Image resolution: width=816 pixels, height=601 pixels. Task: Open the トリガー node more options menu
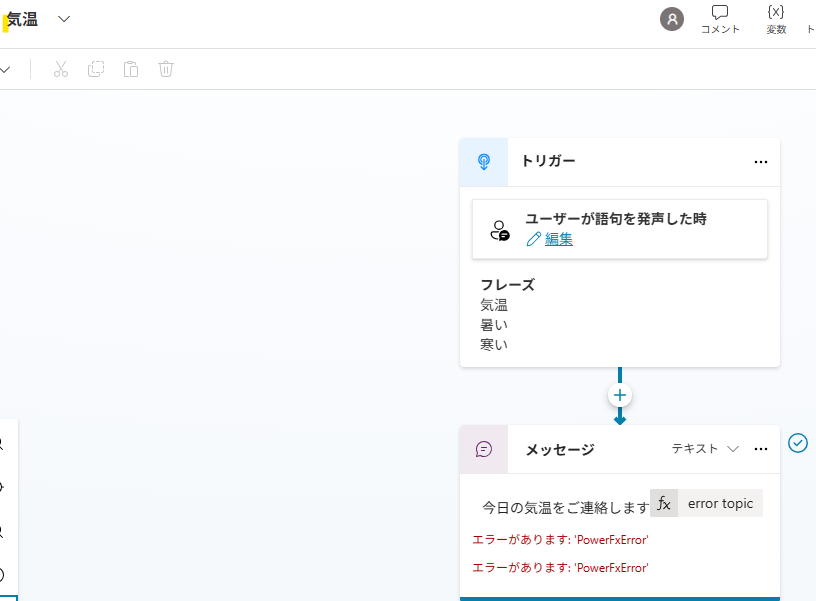pyautogui.click(x=760, y=162)
